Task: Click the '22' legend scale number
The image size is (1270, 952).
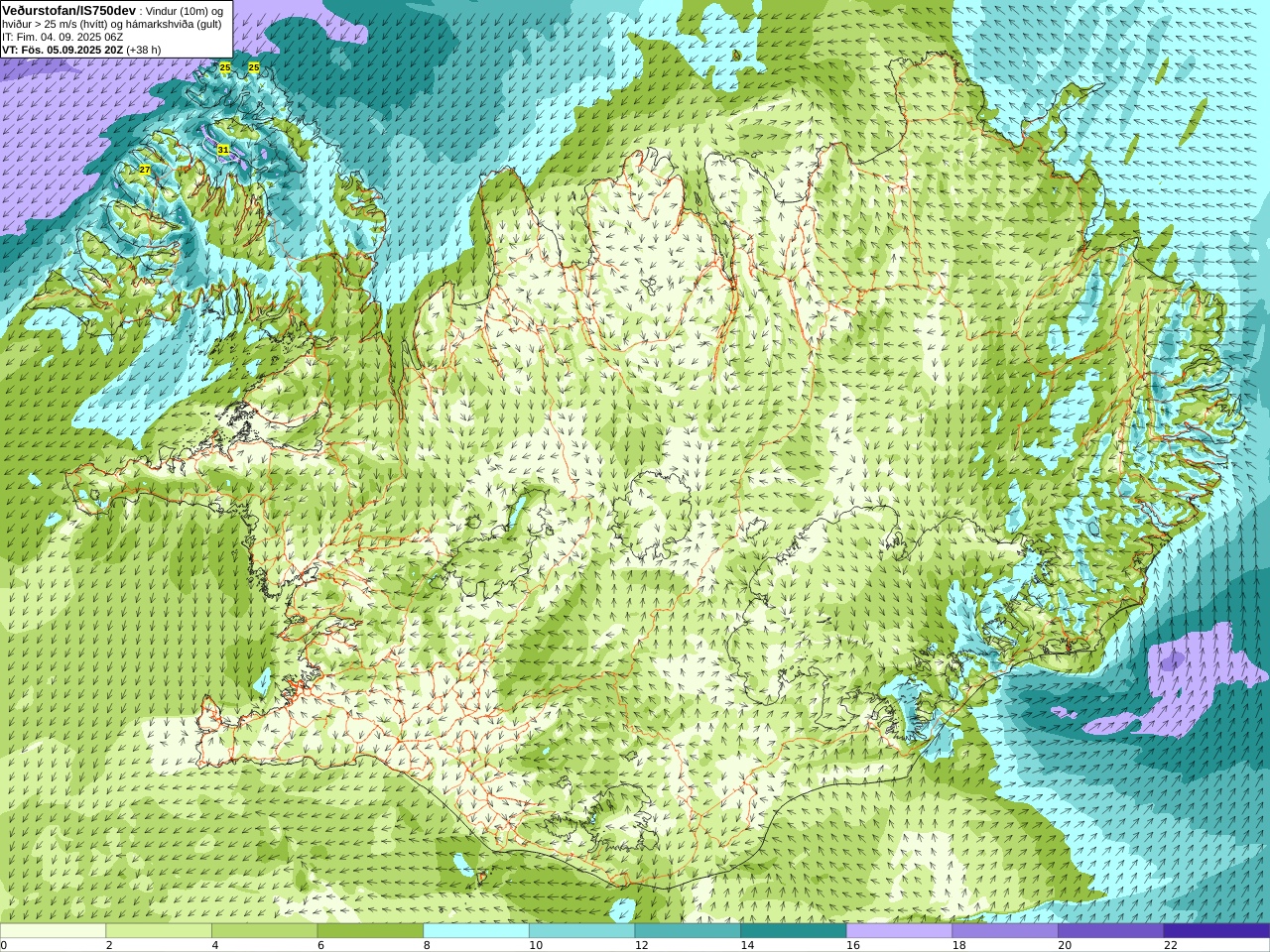Action: pyautogui.click(x=1171, y=945)
